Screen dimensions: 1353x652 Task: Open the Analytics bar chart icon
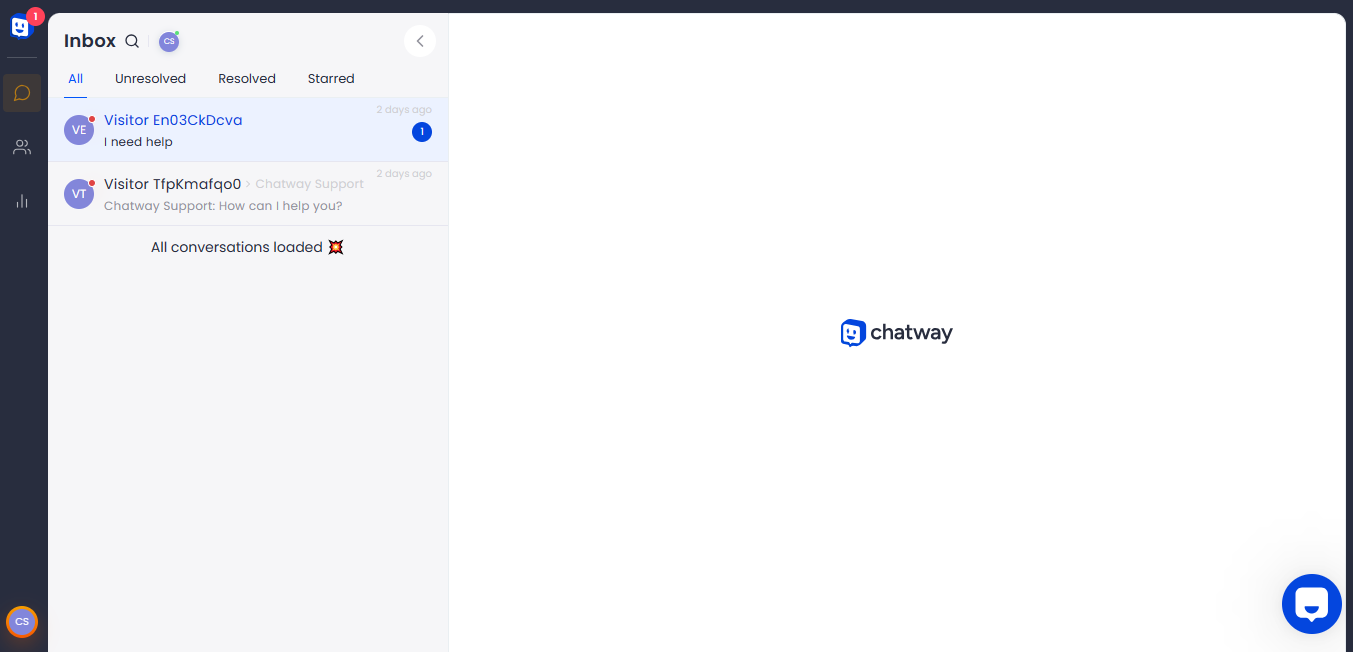click(x=22, y=201)
